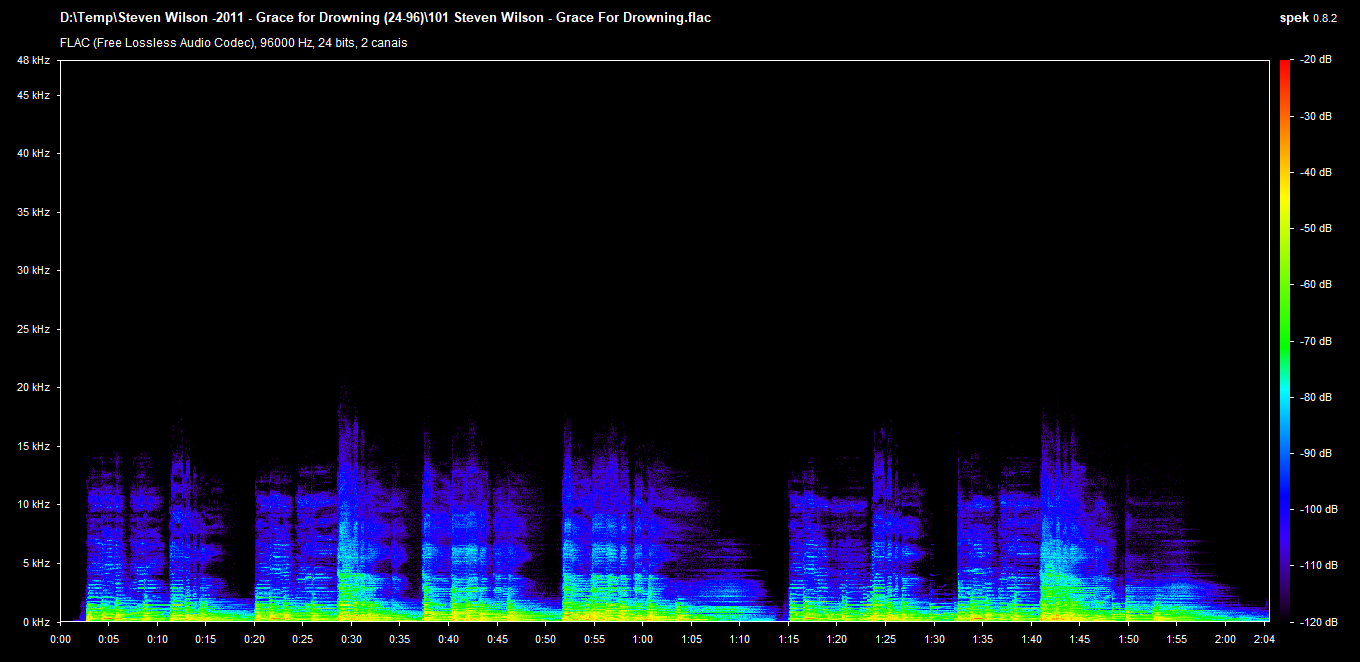The width and height of the screenshot is (1360, 662).
Task: Click the 0:50 time axis label
Action: click(x=545, y=639)
